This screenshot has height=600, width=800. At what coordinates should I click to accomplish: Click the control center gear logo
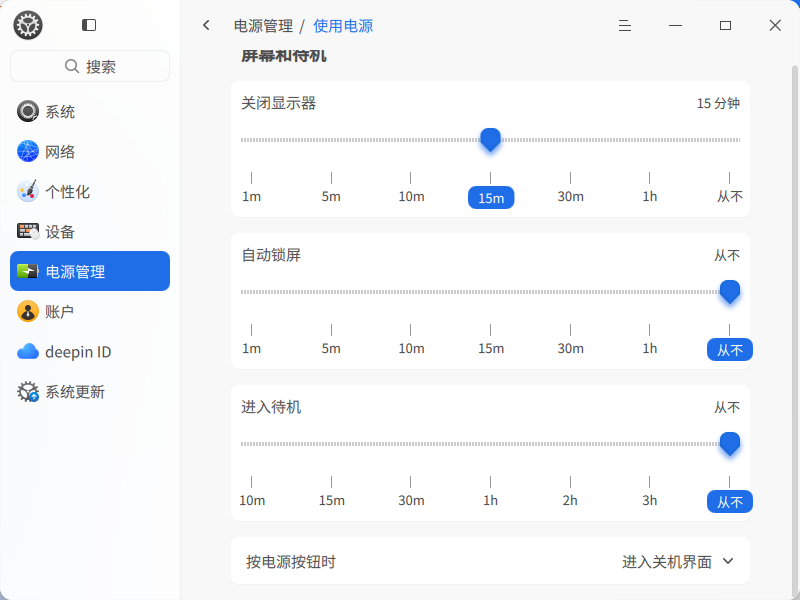pos(28,25)
